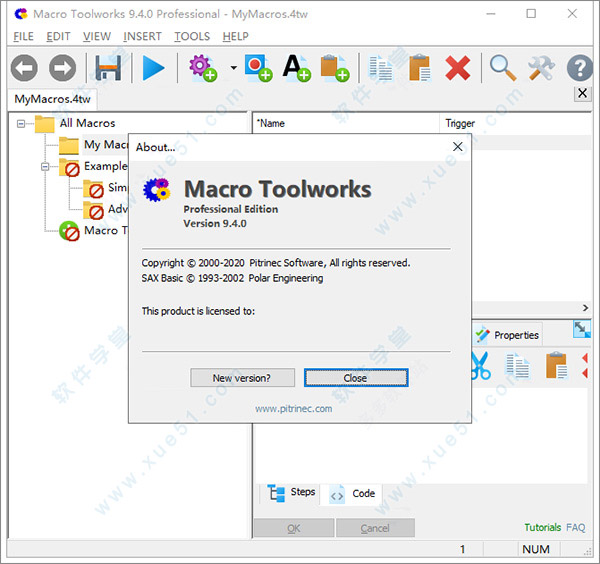The image size is (600, 564).
Task: Open dropdown arrow beside the gear icon
Action: click(x=233, y=69)
